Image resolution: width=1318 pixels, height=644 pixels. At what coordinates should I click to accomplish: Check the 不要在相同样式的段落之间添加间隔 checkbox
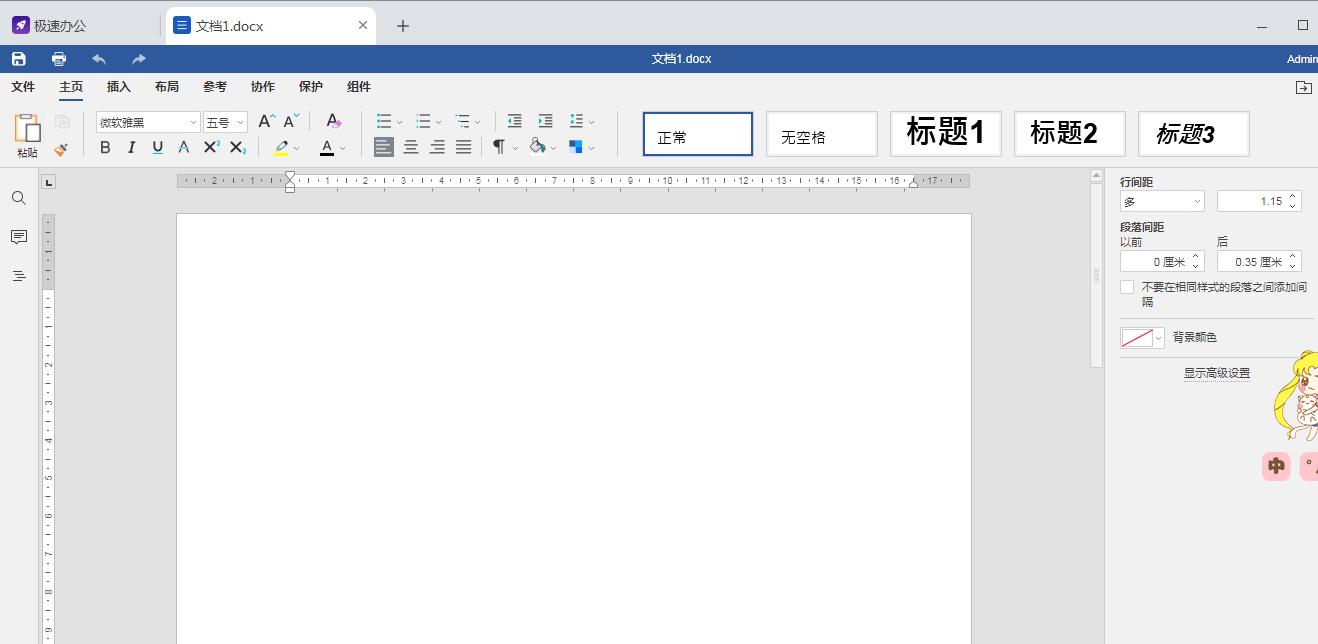pos(1128,287)
